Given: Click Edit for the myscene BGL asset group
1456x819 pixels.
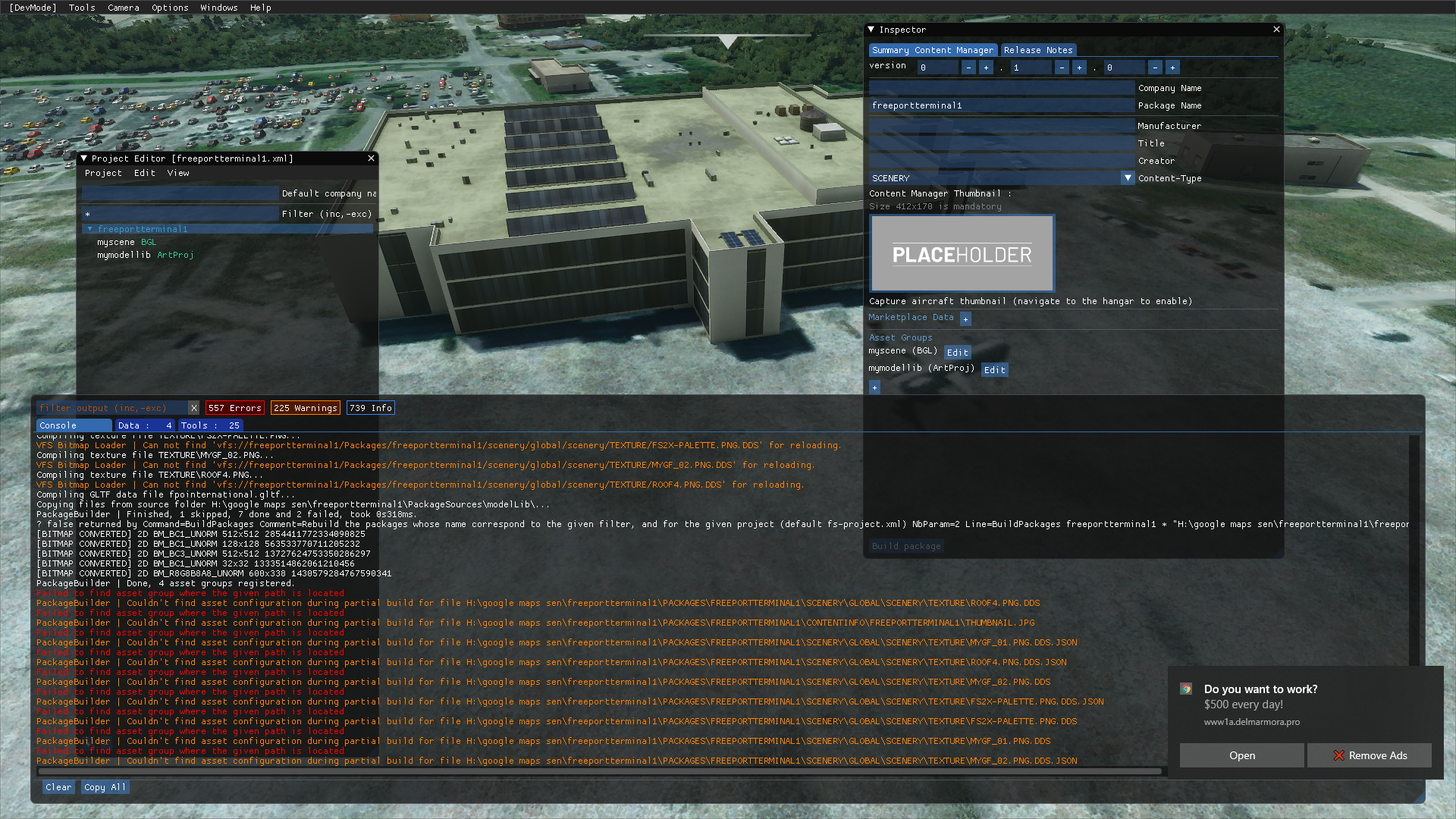Looking at the screenshot, I should tap(957, 353).
